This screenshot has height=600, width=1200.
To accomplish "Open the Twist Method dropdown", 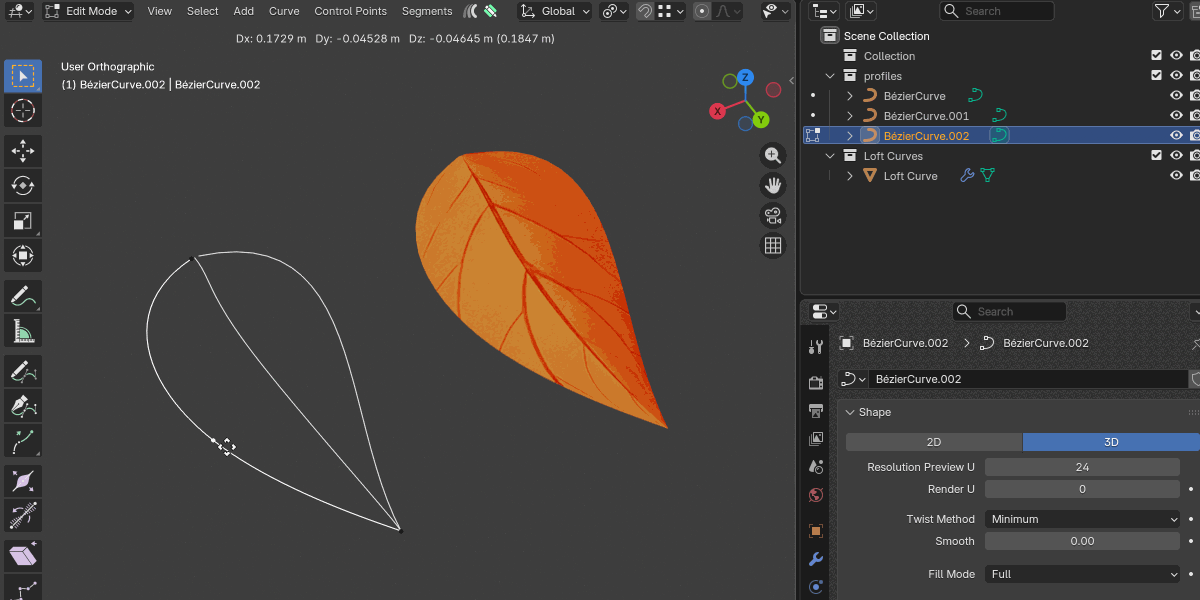I will (1082, 518).
